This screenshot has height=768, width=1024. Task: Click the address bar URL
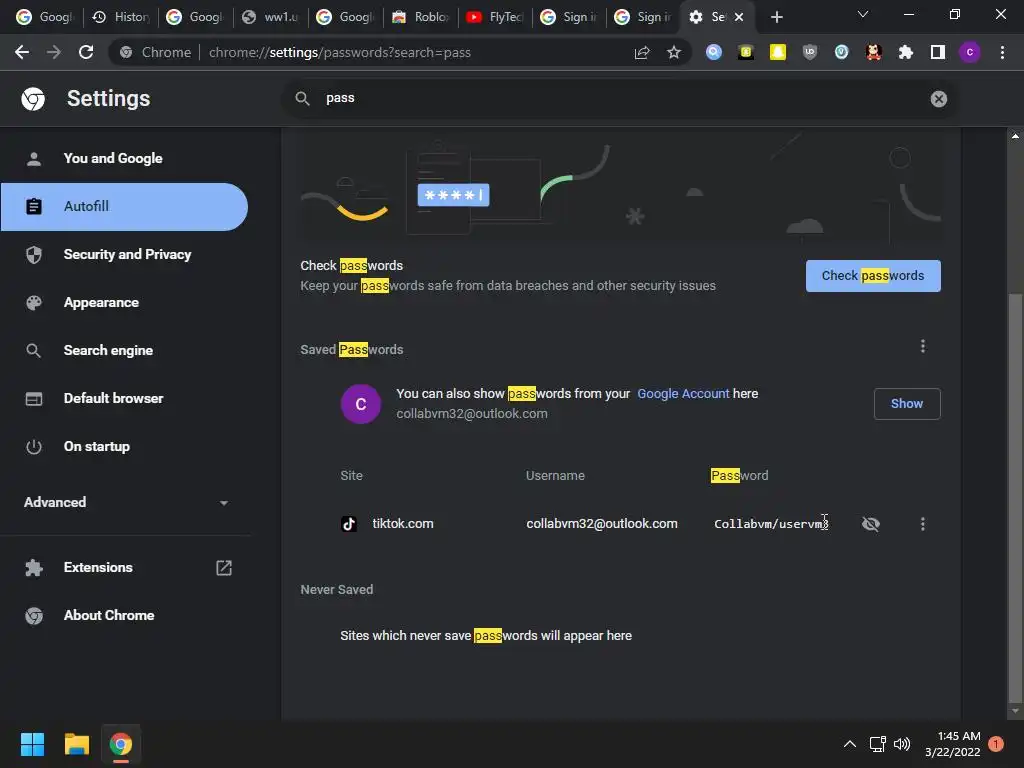(340, 52)
